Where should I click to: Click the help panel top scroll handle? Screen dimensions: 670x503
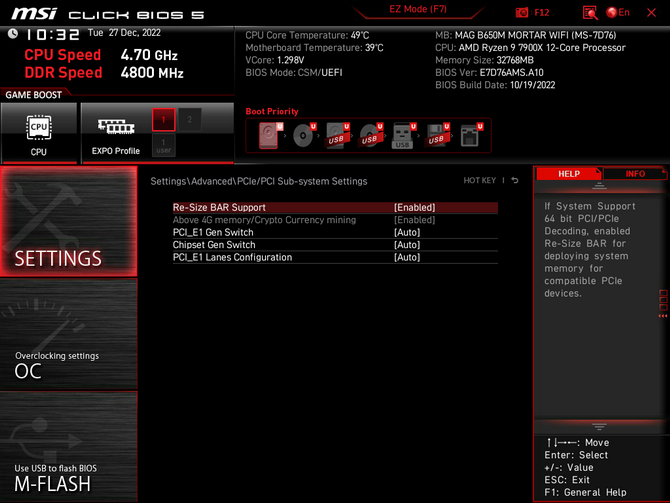tap(599, 186)
